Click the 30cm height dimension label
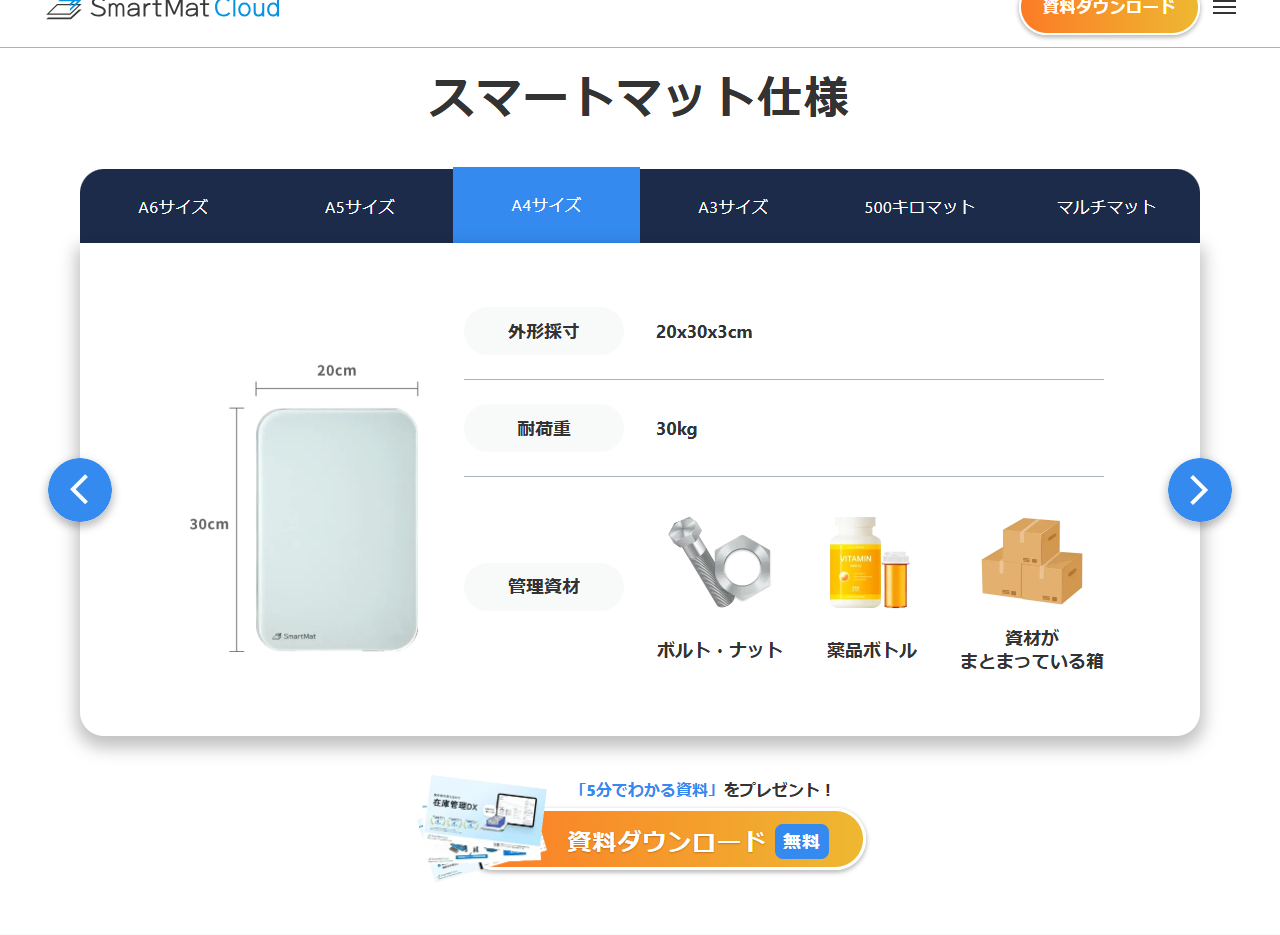 pyautogui.click(x=209, y=524)
